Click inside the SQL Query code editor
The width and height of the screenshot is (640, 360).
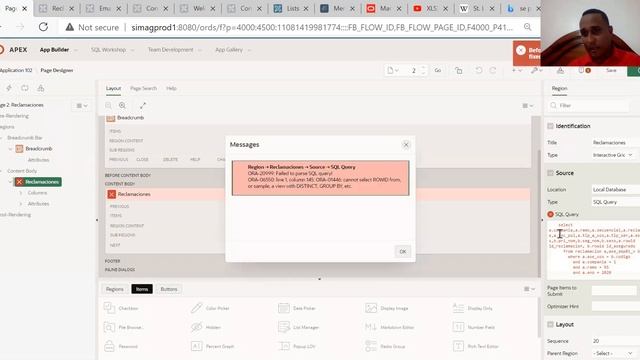(593, 249)
